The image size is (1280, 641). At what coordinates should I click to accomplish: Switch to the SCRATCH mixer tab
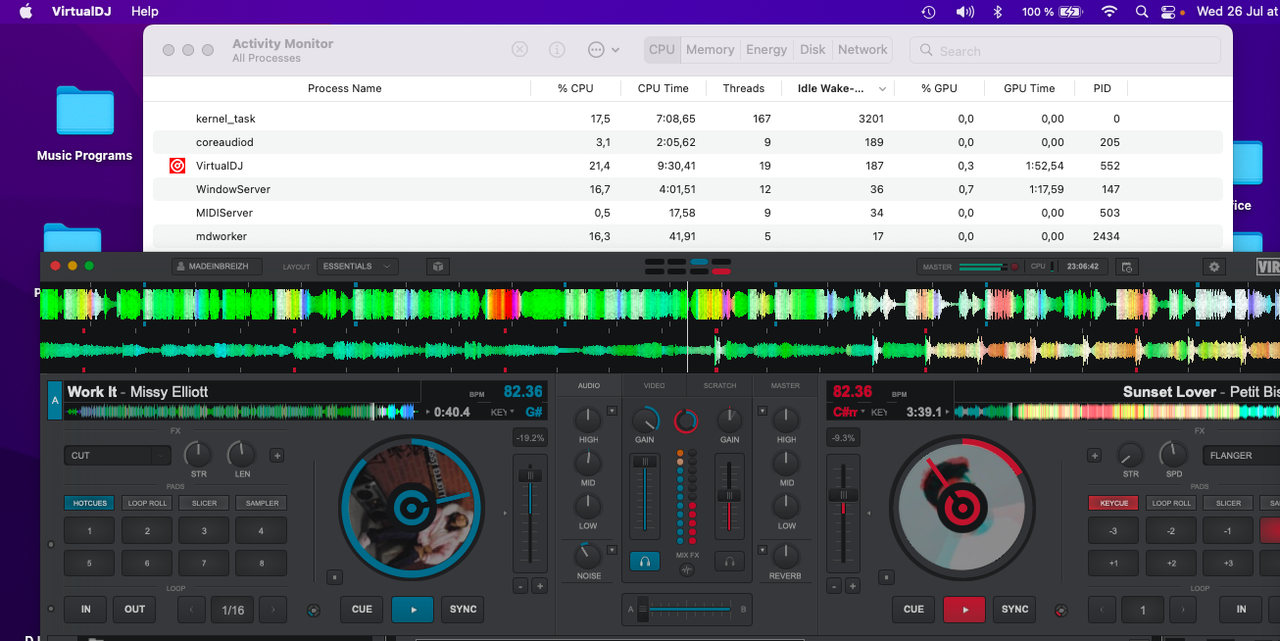[720, 385]
